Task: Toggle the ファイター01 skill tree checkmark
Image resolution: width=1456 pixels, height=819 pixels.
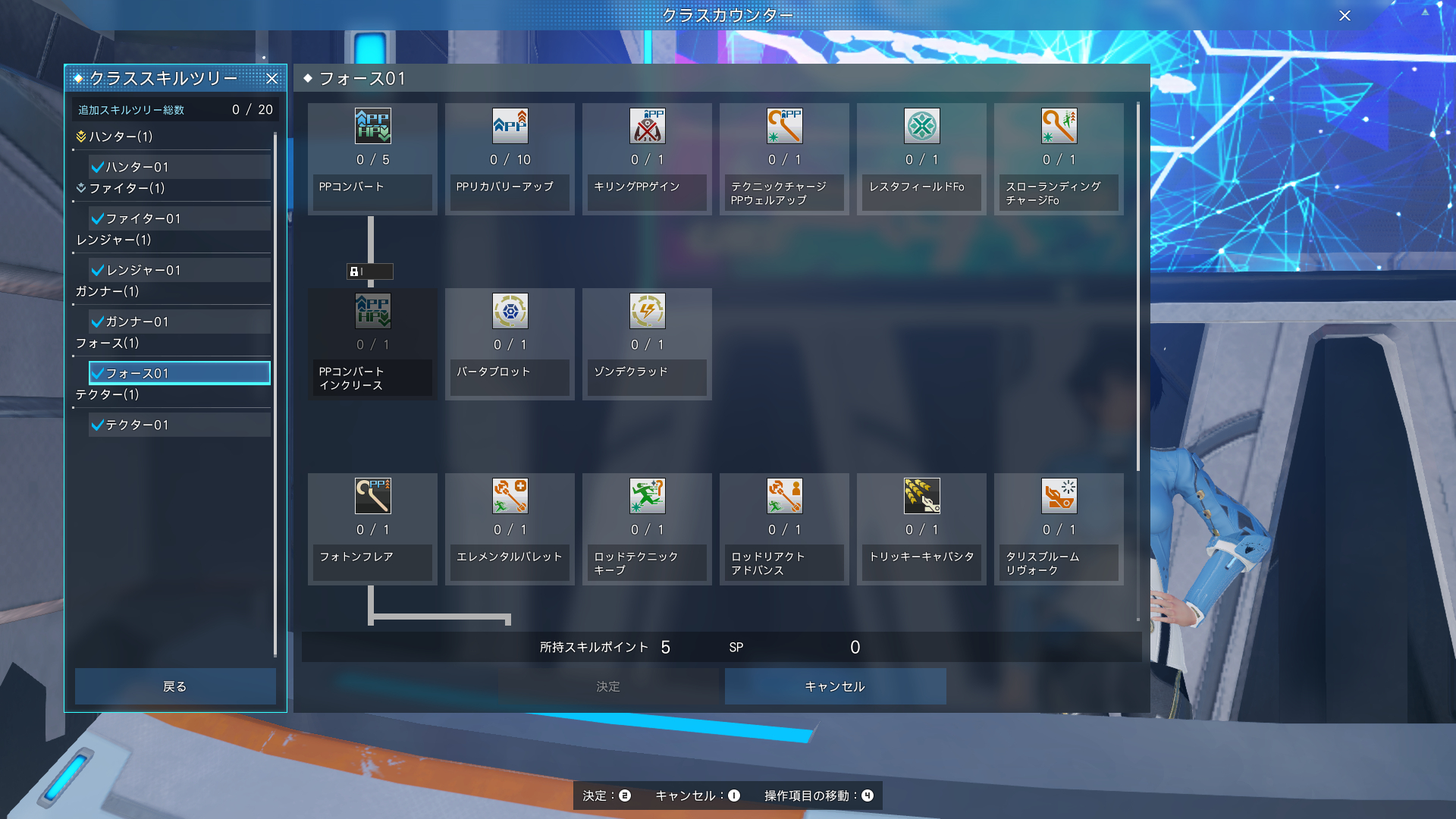Action: tap(98, 218)
